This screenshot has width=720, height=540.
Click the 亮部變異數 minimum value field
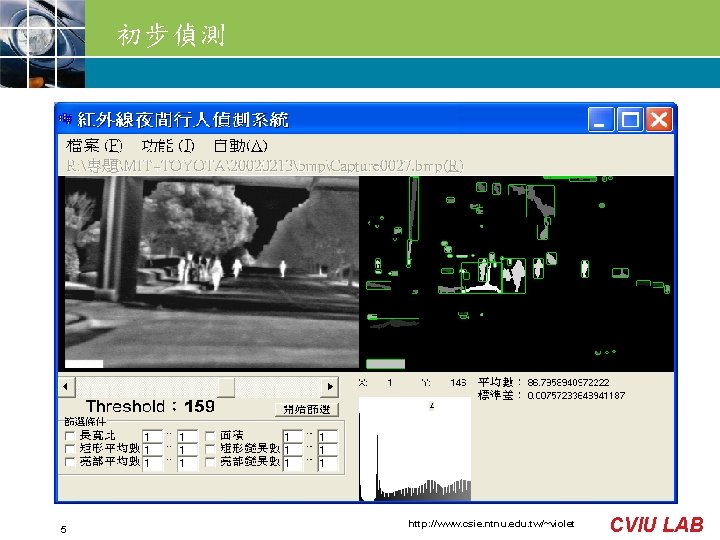click(x=293, y=463)
